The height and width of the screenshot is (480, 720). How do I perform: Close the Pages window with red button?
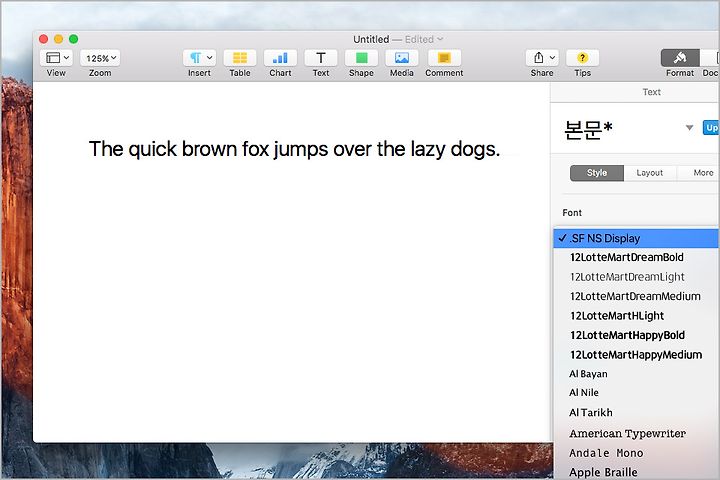(x=44, y=39)
